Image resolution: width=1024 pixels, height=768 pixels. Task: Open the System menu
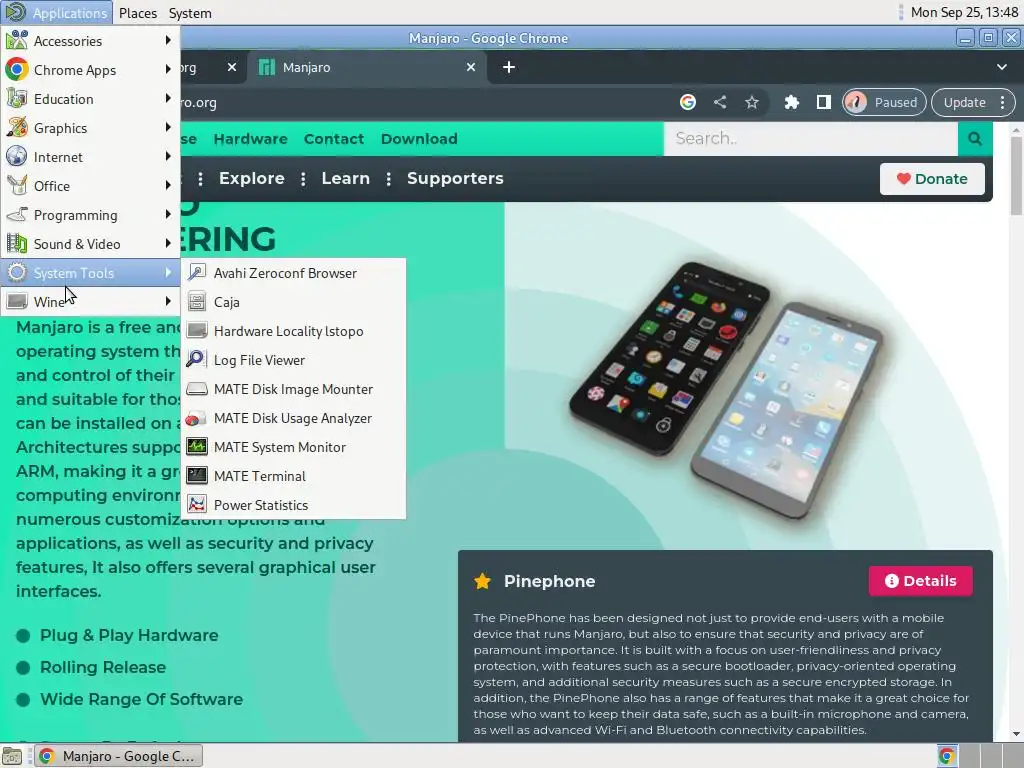tap(190, 12)
